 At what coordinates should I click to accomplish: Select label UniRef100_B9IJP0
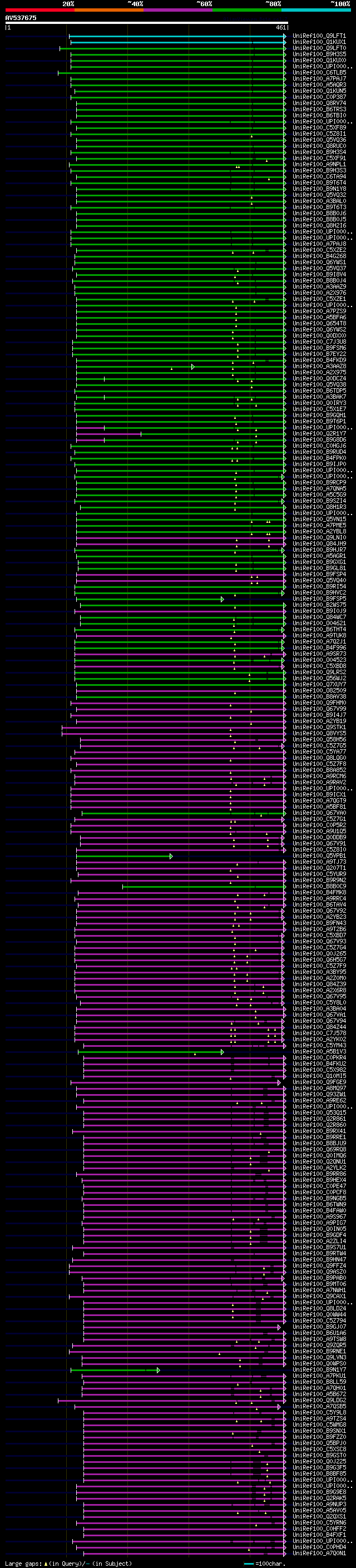pos(319,464)
